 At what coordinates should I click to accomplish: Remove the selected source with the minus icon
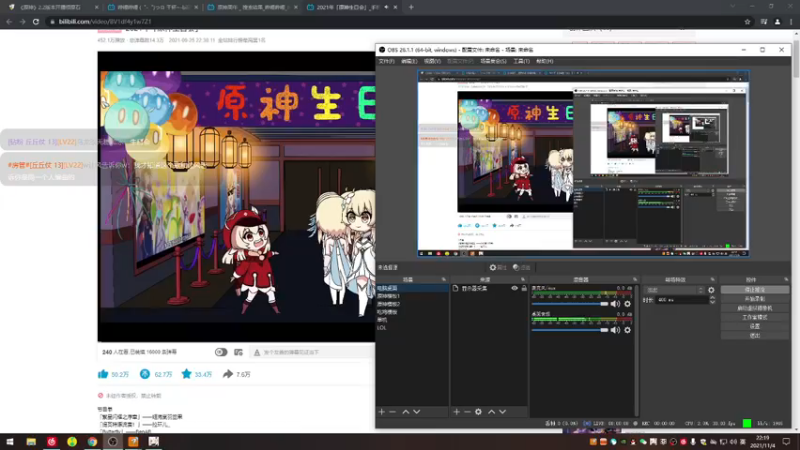(x=467, y=412)
